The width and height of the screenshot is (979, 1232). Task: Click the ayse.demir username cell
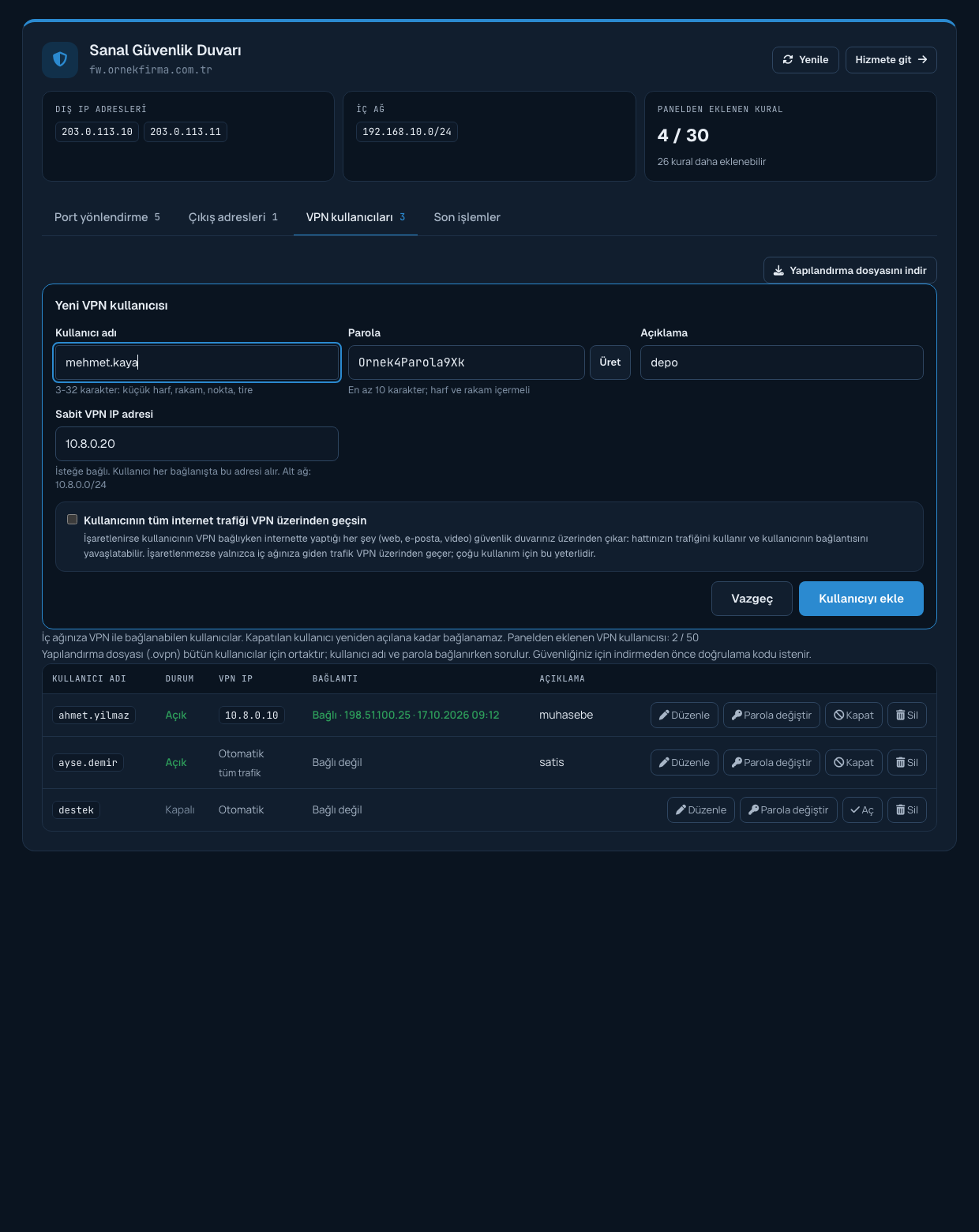point(88,763)
